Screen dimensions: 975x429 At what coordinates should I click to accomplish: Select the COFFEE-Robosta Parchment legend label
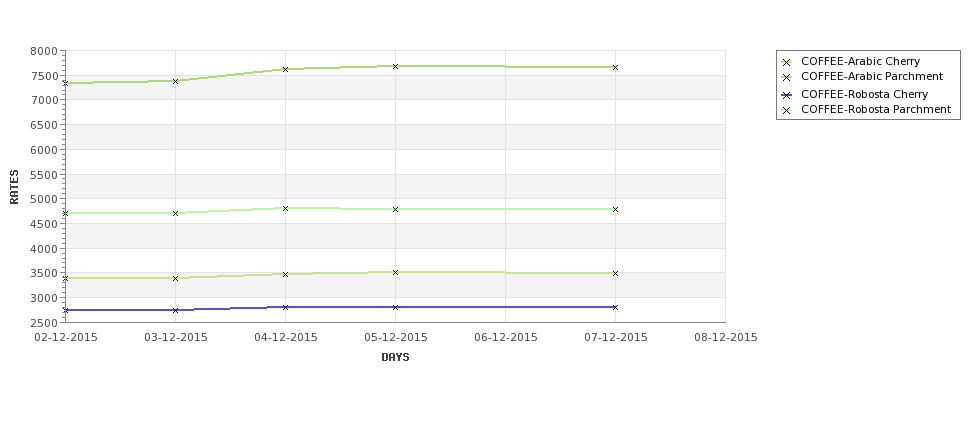876,109
